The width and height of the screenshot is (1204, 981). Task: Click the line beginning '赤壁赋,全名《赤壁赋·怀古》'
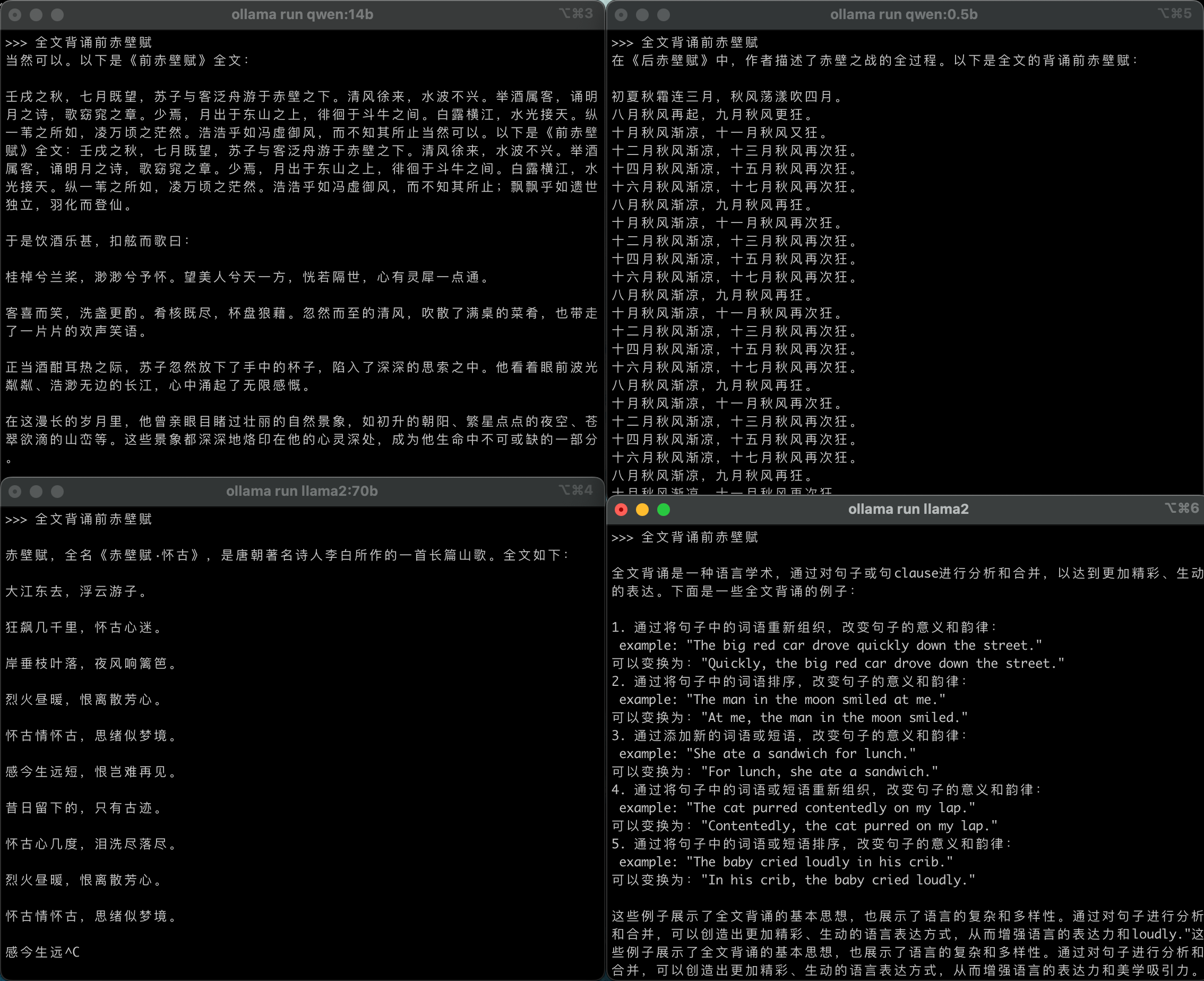click(288, 555)
